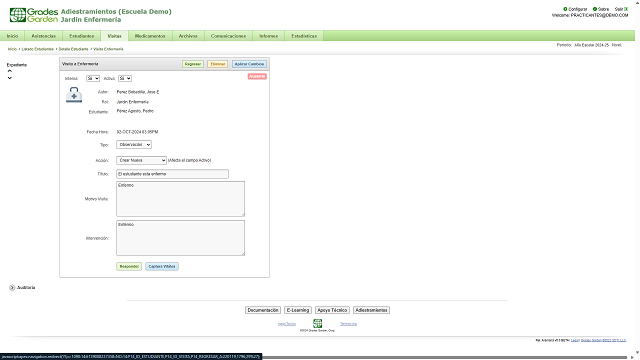The image size is (640, 360).
Task: Click the Captura Vitales button
Action: (x=162, y=267)
